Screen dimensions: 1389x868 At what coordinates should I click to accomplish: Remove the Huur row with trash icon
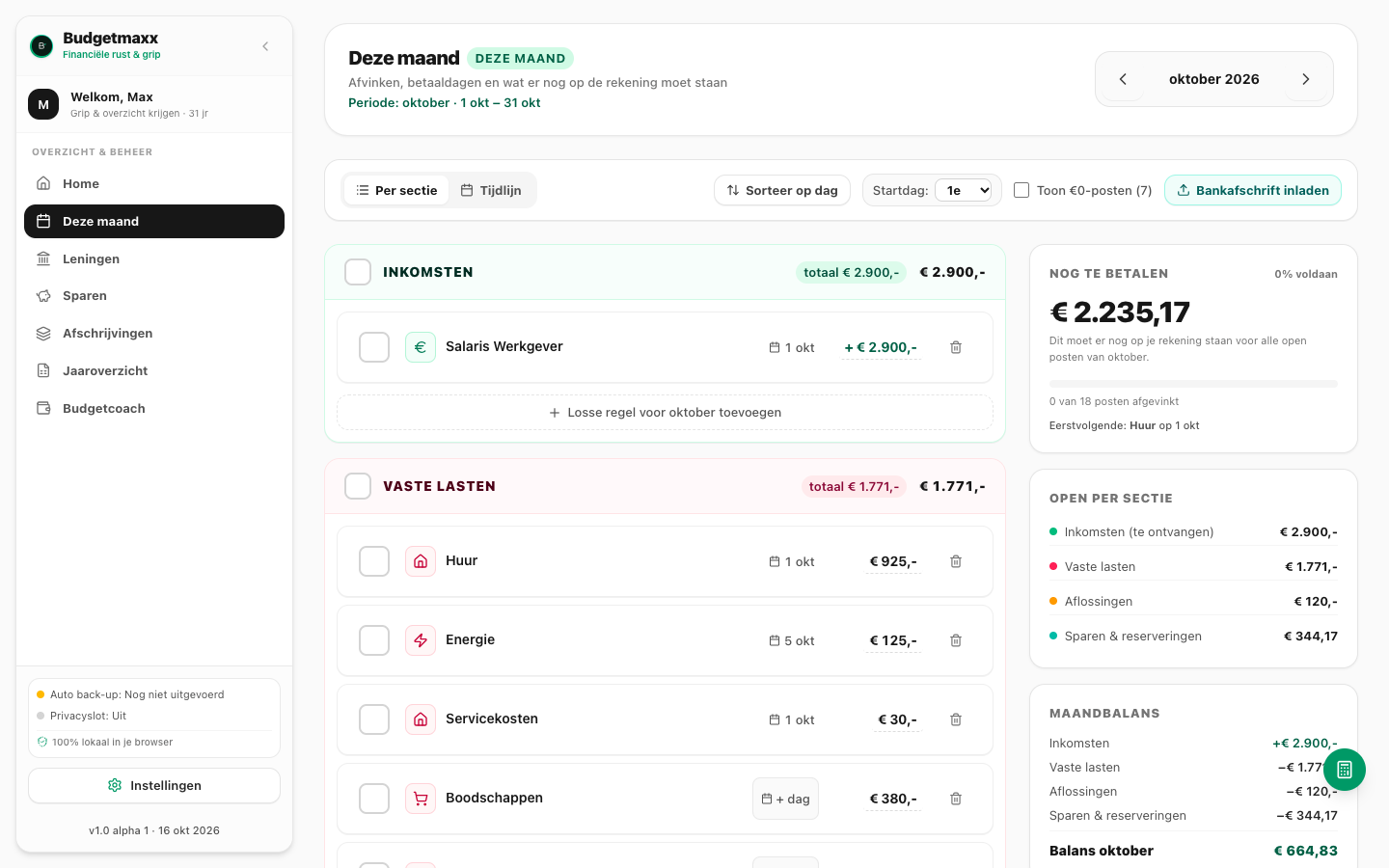click(956, 561)
